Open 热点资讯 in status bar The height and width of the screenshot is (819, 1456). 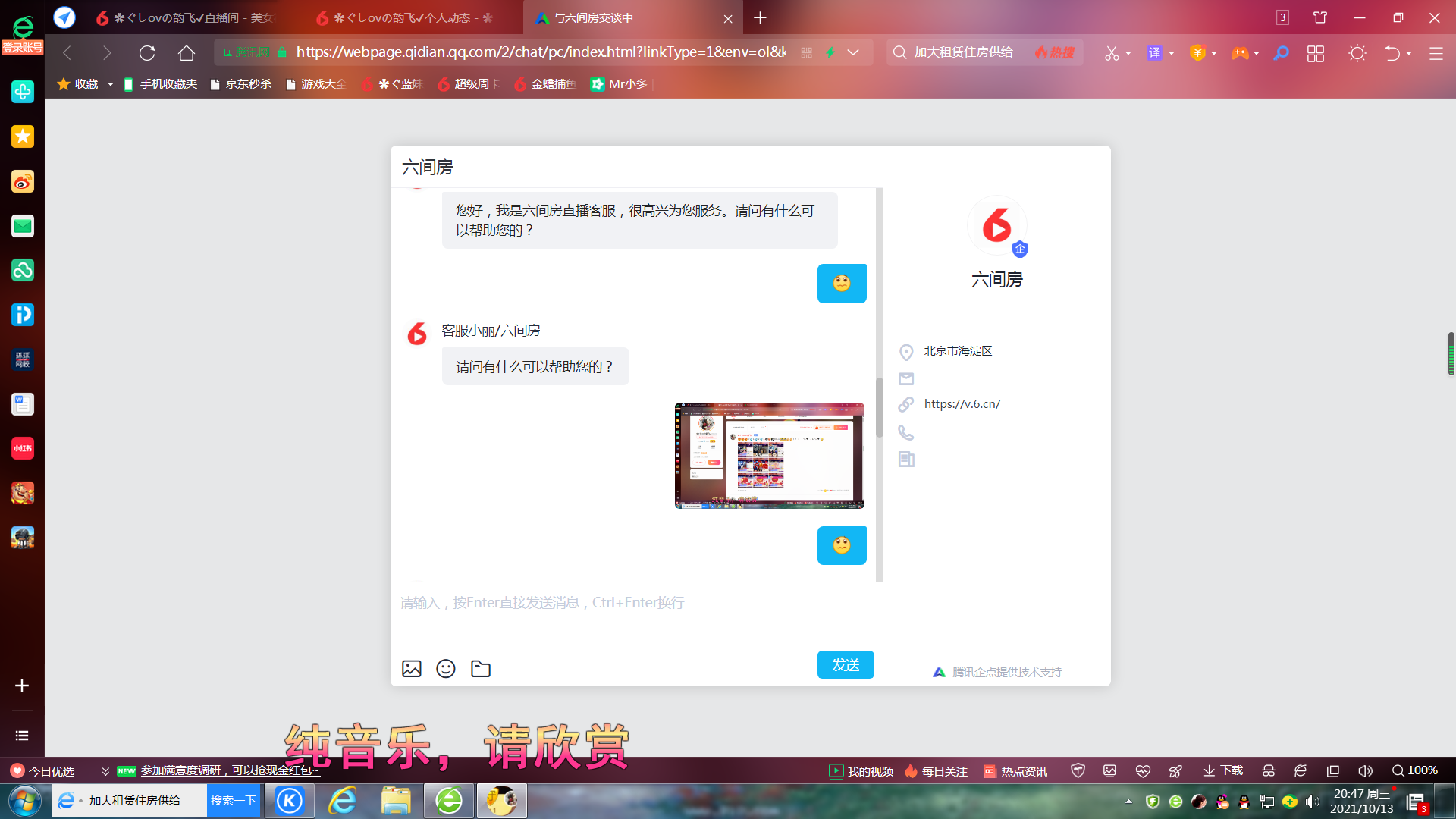click(1015, 771)
